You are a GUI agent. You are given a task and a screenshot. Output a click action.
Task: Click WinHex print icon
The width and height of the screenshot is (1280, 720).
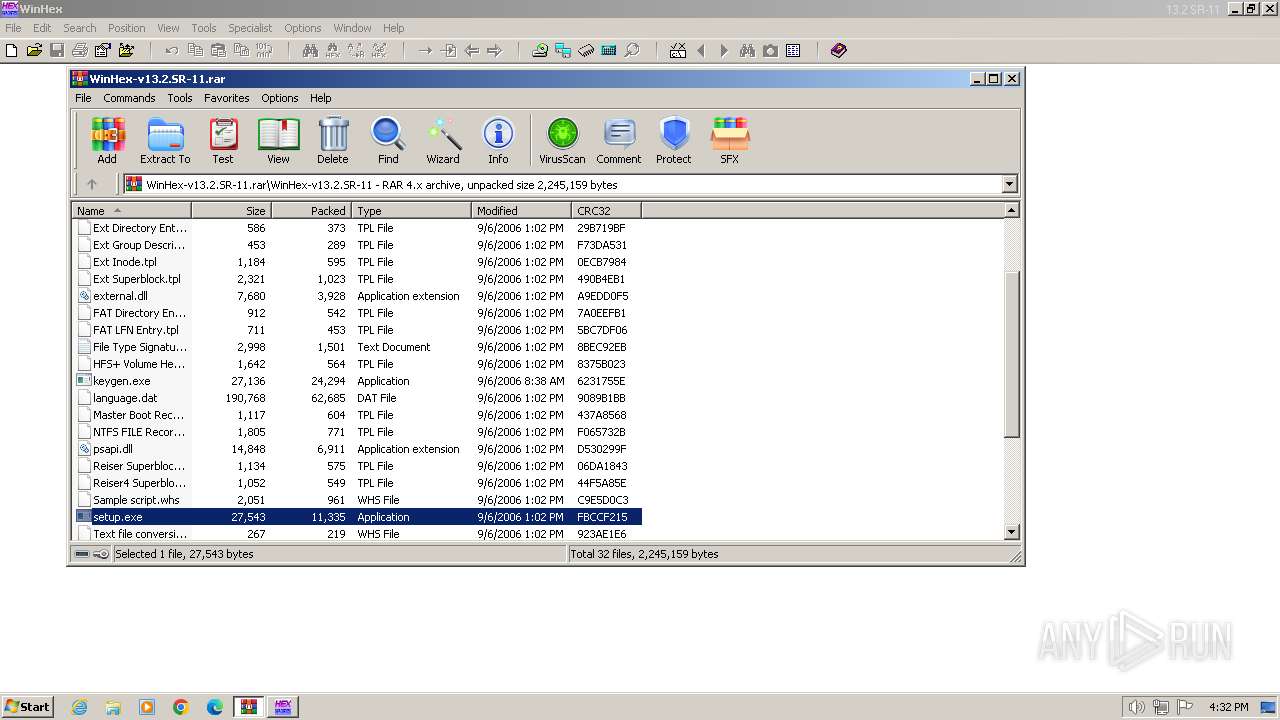[x=80, y=50]
